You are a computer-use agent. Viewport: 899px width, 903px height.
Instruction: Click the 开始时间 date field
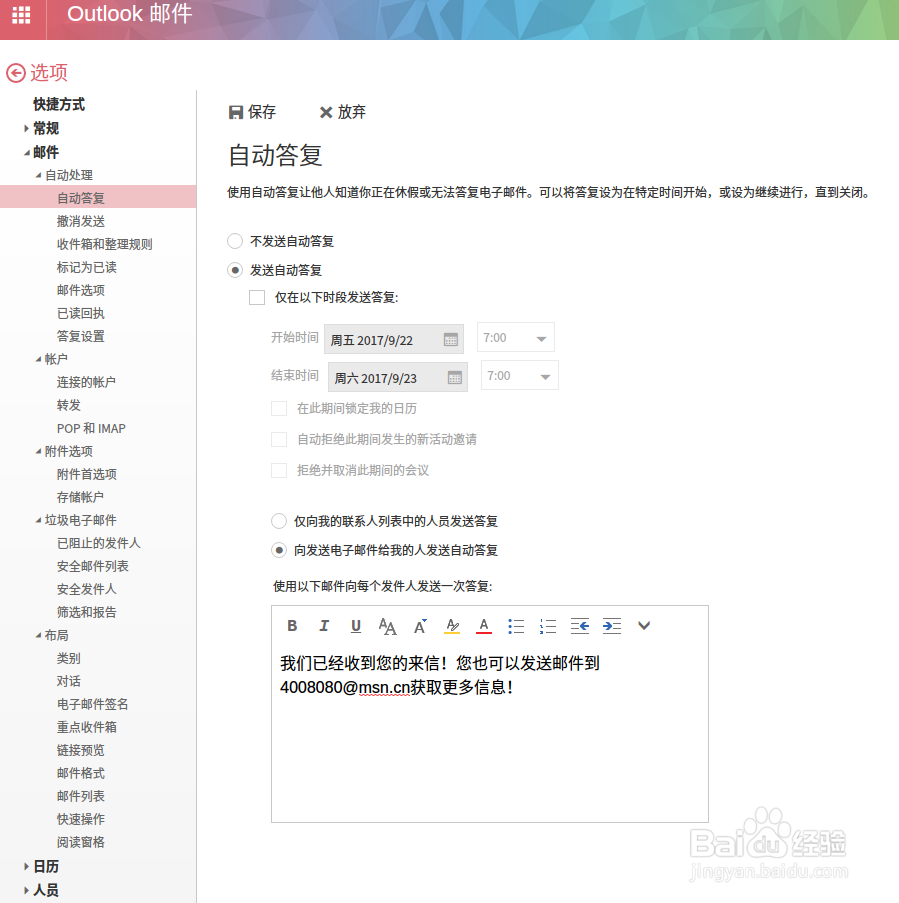[x=394, y=340]
